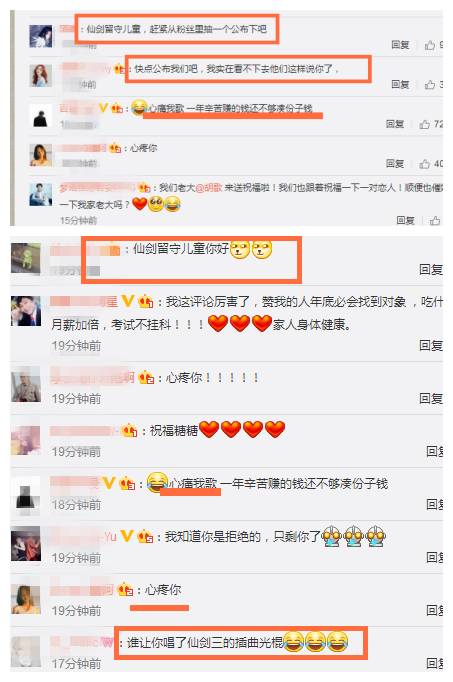Viewport: 453px width, 682px height.
Task: Reply to 我知道你是拒绝的 comment
Action: [x=434, y=557]
